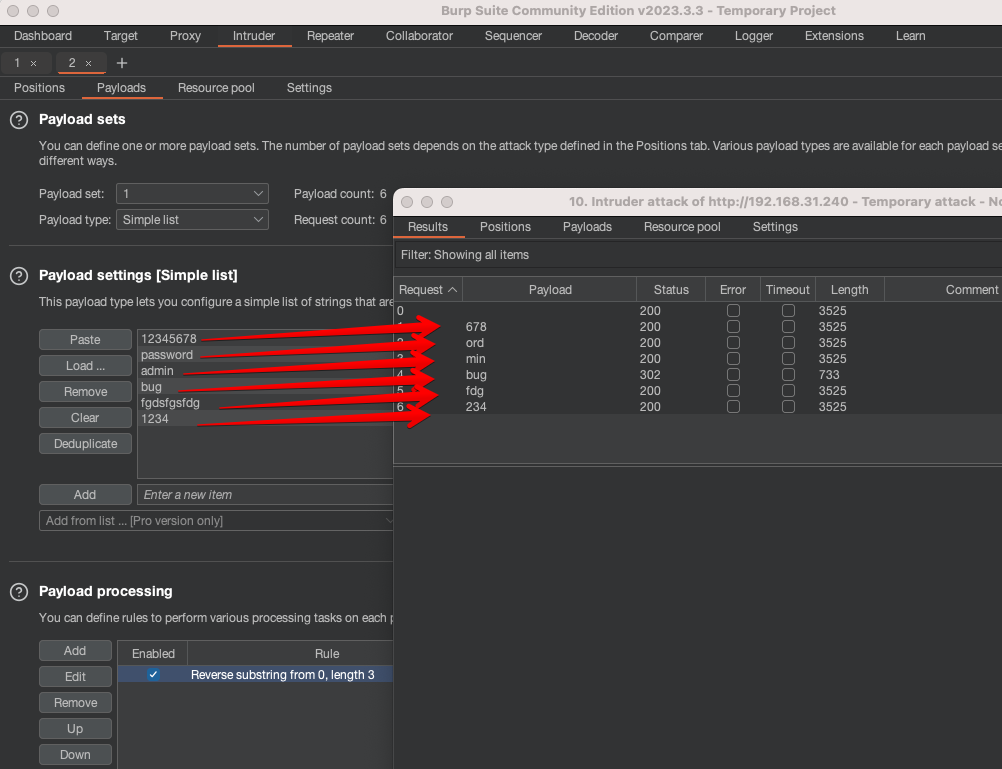Open help for Payload sets section

(19, 120)
